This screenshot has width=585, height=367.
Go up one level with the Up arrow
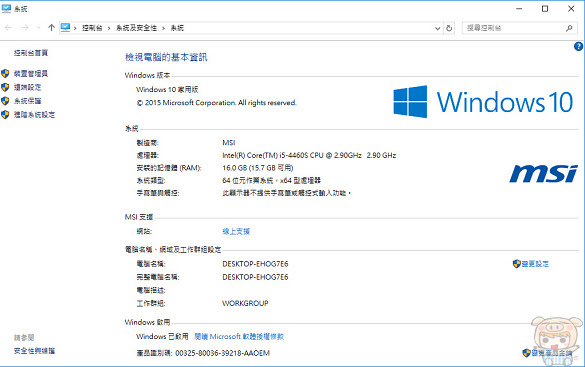pyautogui.click(x=51, y=28)
